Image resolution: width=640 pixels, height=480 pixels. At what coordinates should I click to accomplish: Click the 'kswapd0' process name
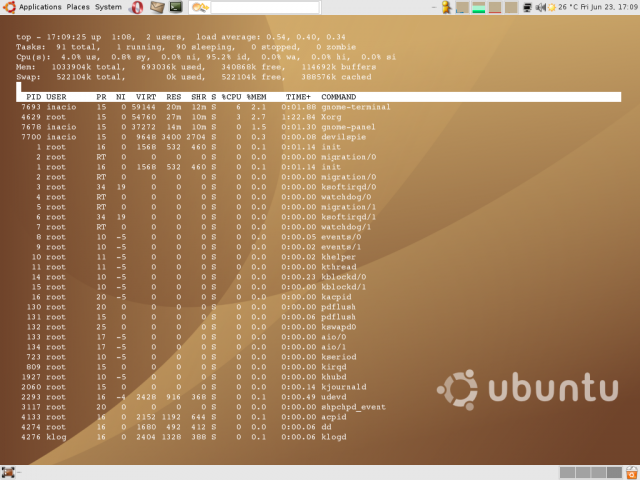pyautogui.click(x=338, y=327)
